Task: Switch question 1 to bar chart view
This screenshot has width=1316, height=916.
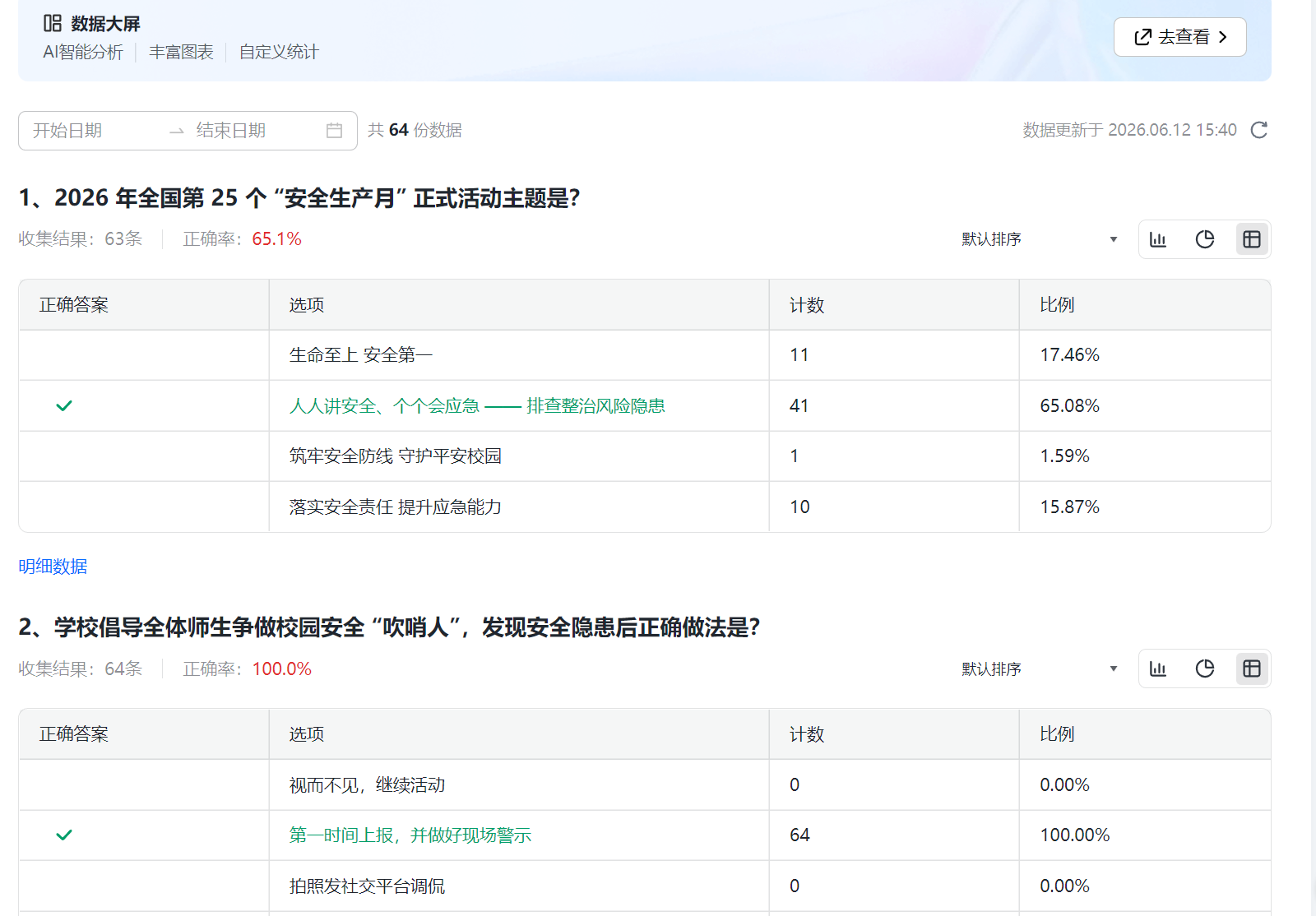Action: [1158, 239]
